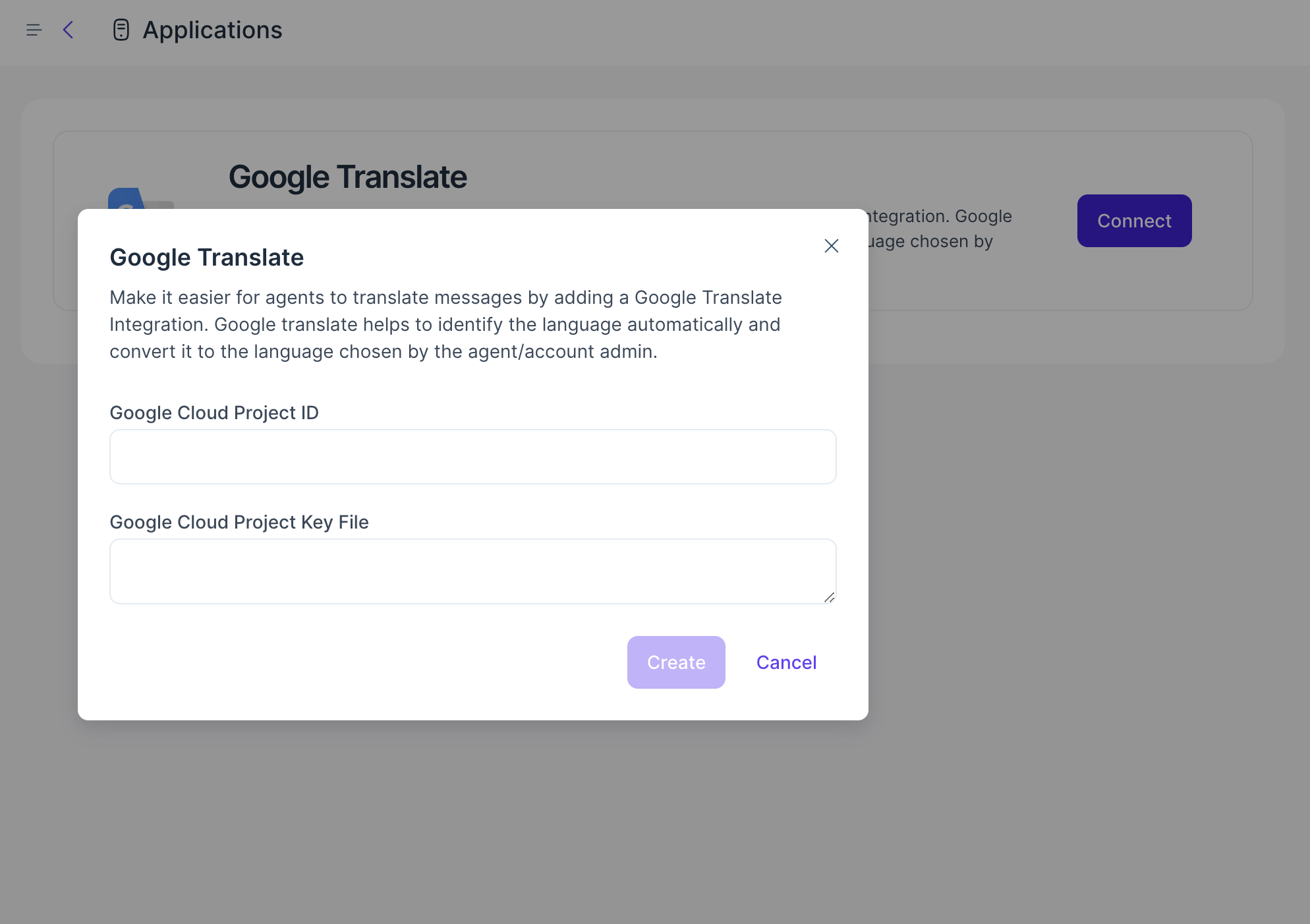
Task: Click the Google Cloud Project ID label
Action: [214, 413]
